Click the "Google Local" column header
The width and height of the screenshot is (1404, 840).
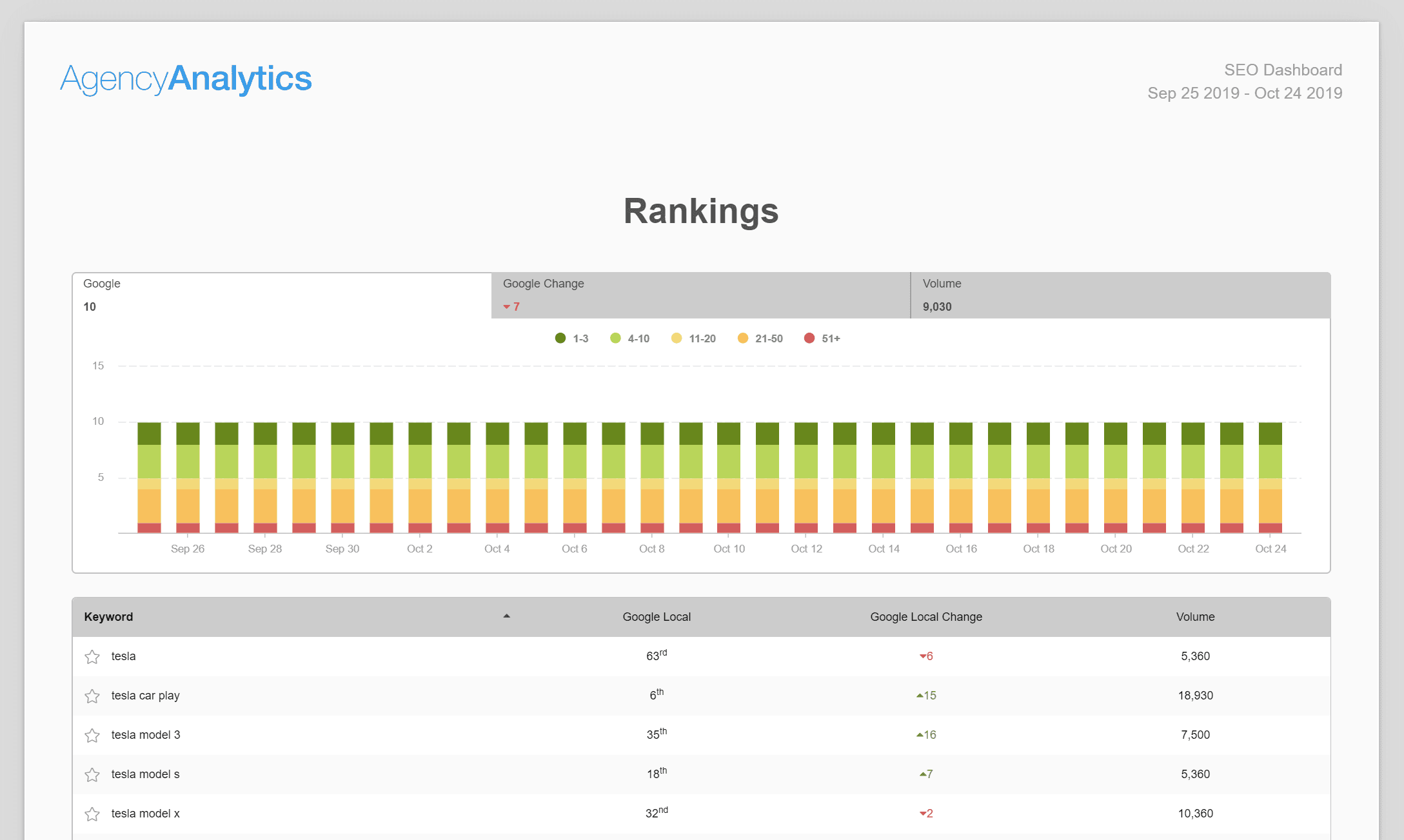pos(656,616)
